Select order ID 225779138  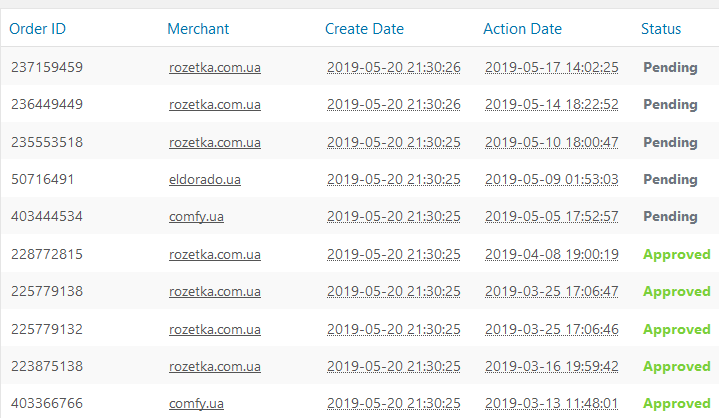click(47, 292)
